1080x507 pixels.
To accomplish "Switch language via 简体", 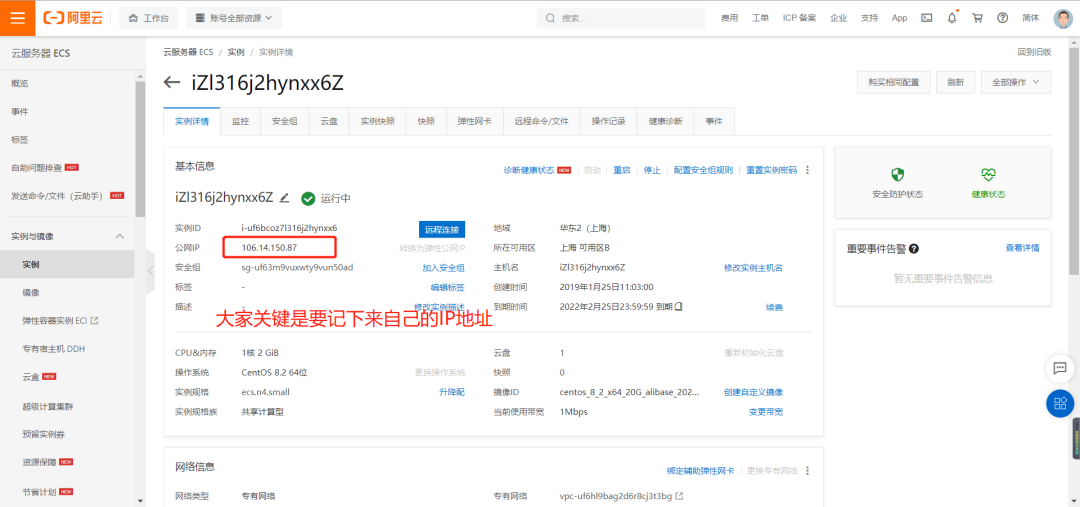I will click(x=1031, y=18).
